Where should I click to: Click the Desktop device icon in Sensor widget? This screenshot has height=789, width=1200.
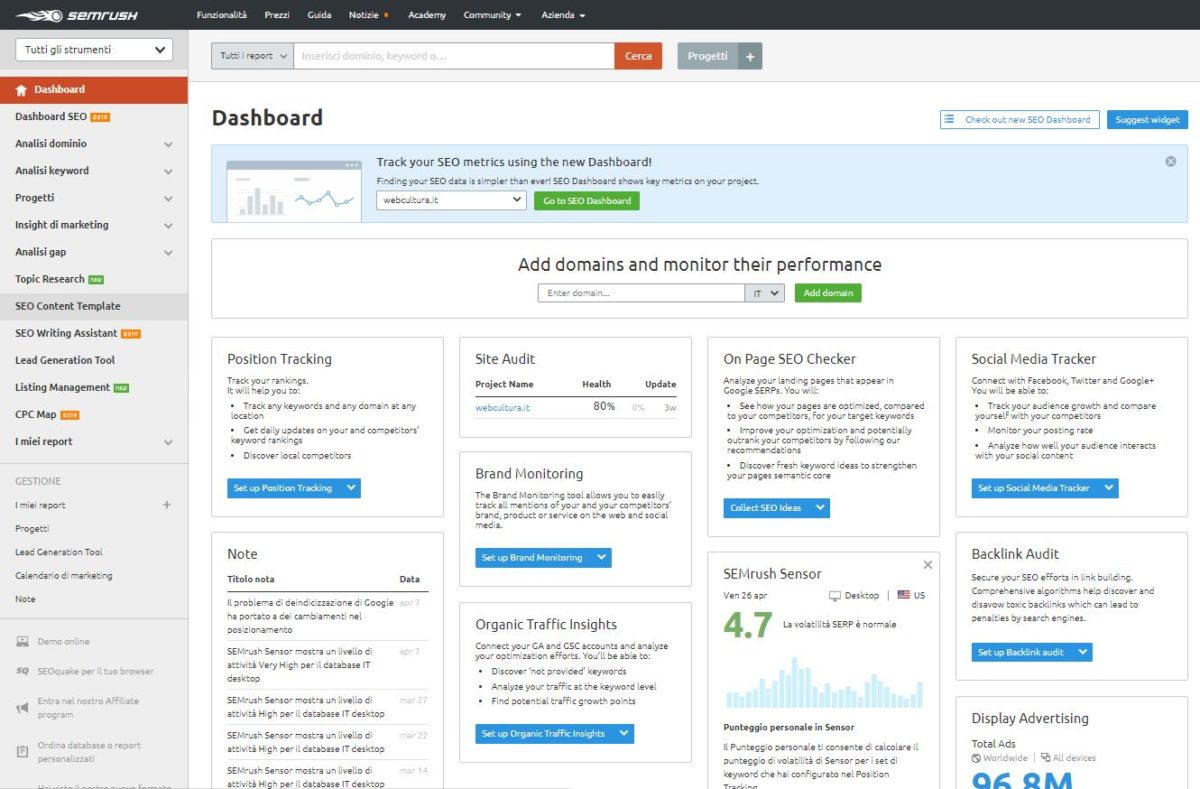[x=835, y=595]
